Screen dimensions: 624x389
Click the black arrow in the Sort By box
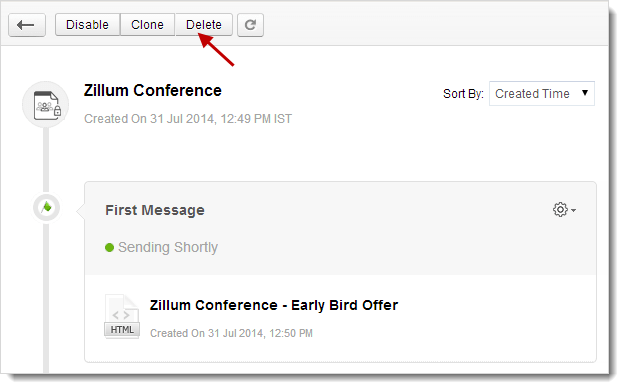coord(585,93)
